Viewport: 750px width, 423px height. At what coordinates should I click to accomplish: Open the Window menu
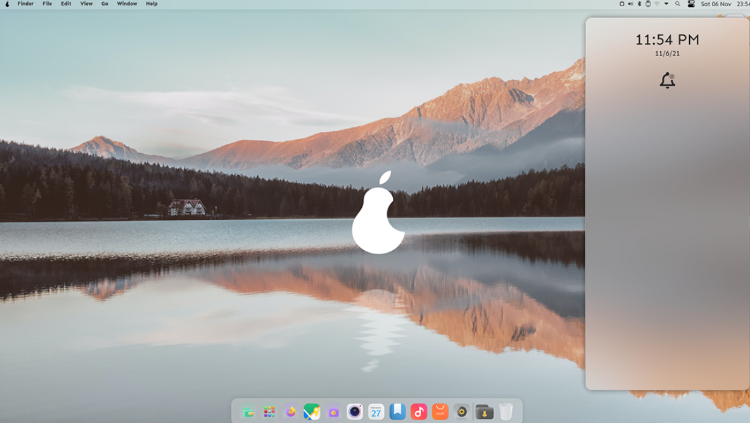[x=127, y=4]
